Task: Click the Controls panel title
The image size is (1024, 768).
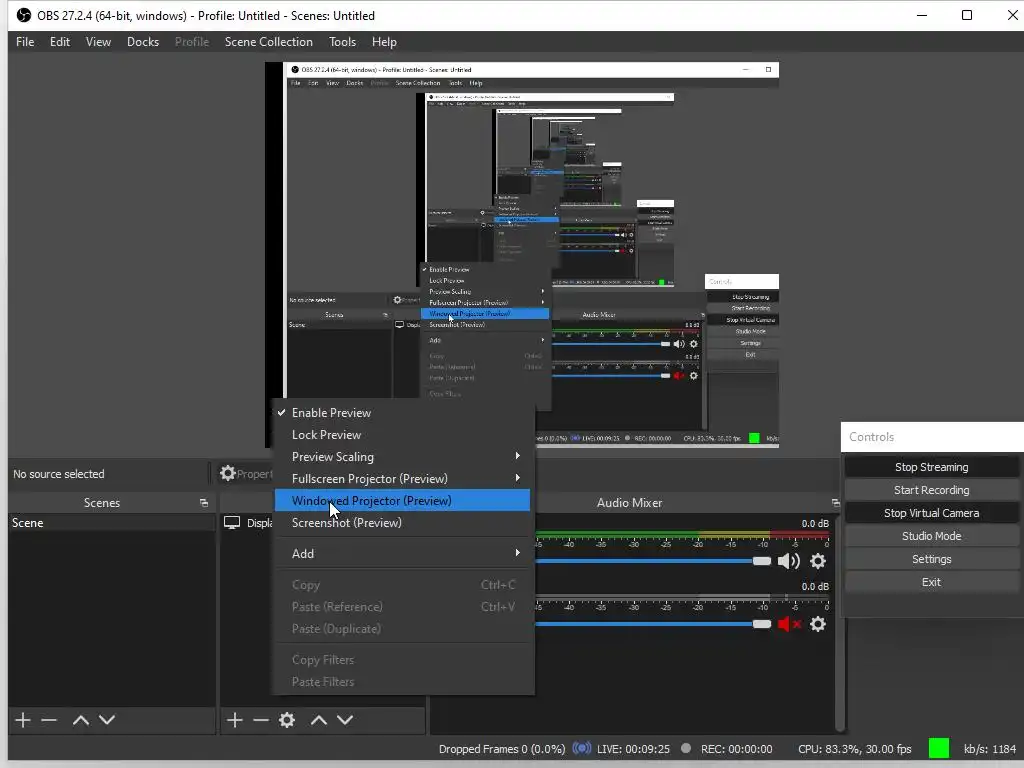Action: coord(872,437)
